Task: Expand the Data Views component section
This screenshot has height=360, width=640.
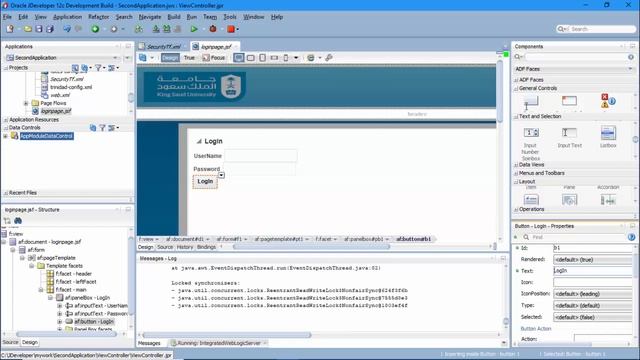Action: pos(516,165)
